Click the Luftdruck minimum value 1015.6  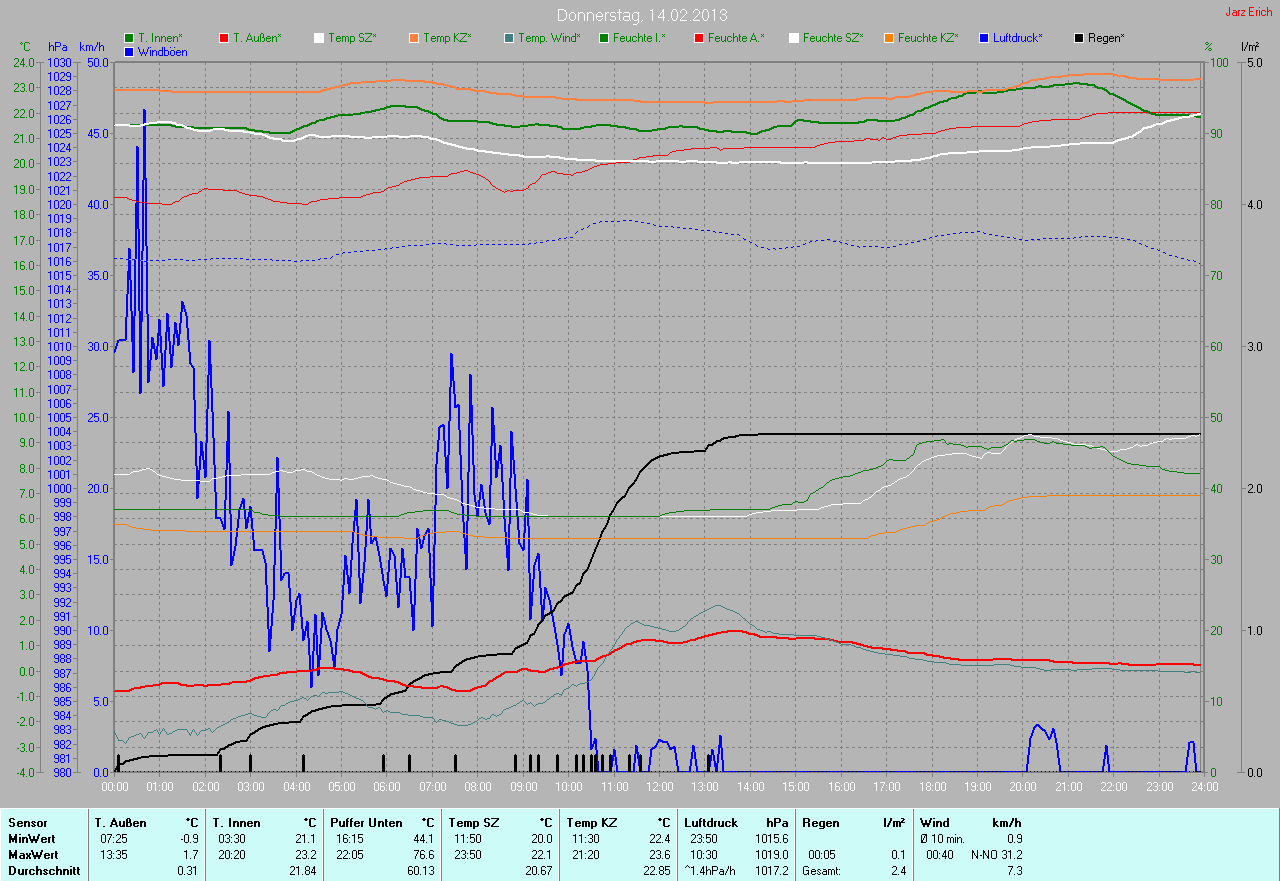click(771, 839)
